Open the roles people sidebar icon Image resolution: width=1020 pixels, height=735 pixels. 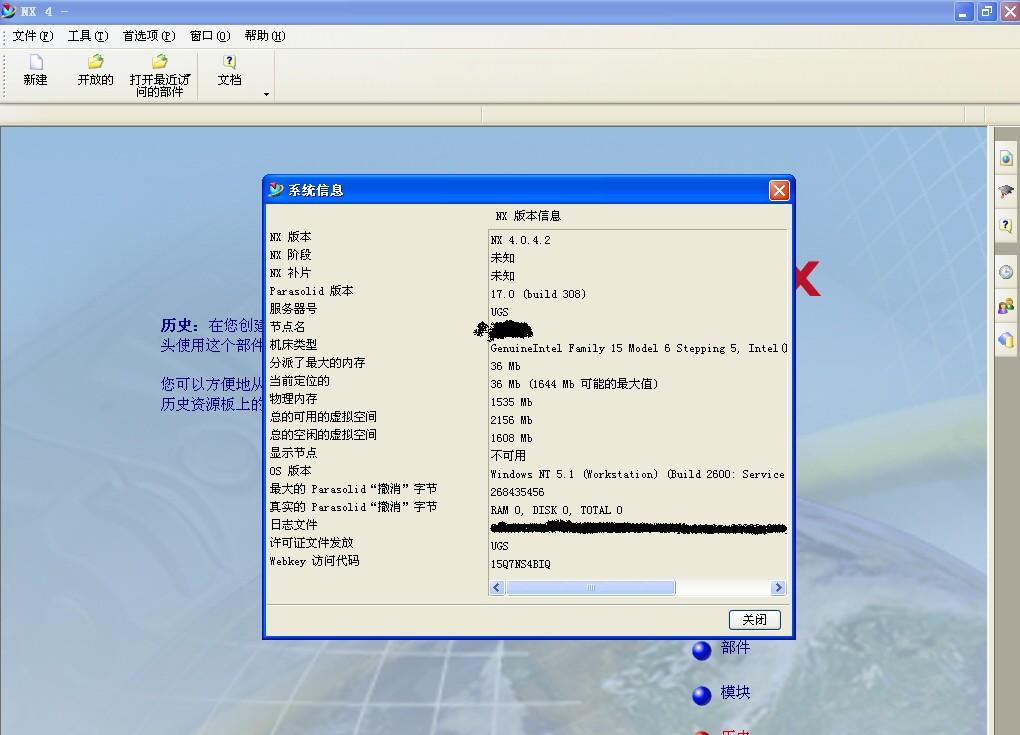1006,306
